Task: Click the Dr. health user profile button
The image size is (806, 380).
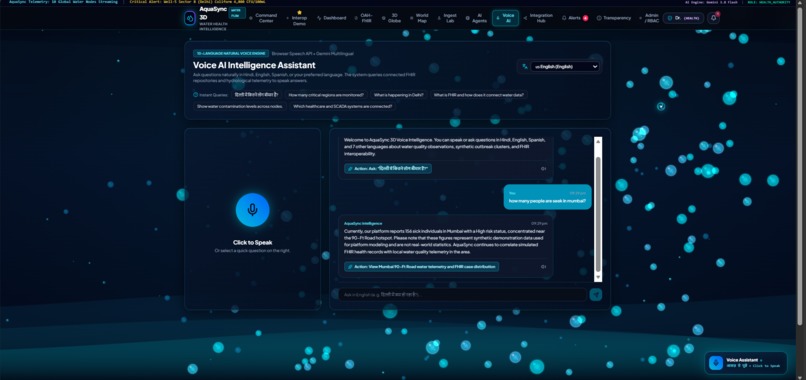Action: click(683, 18)
